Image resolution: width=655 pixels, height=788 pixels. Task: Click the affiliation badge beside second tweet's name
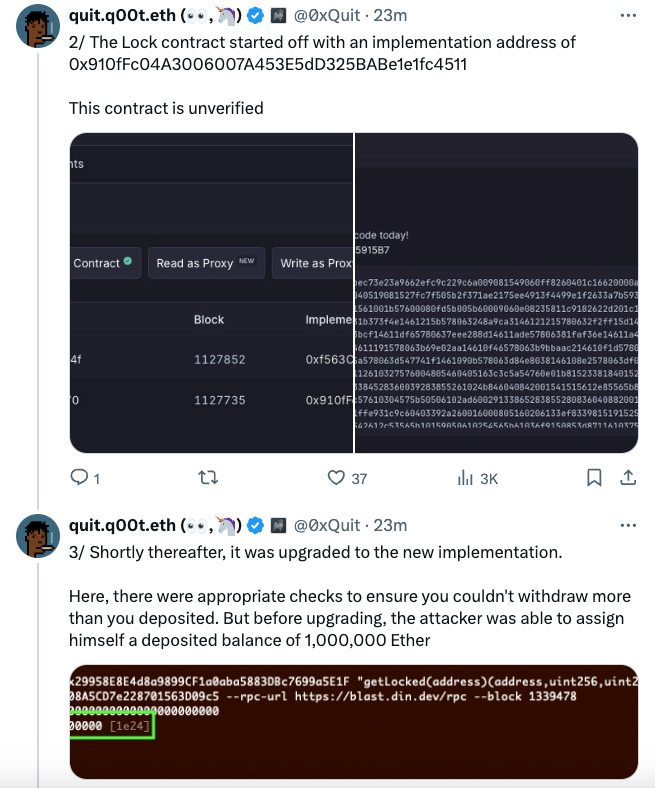coord(278,526)
